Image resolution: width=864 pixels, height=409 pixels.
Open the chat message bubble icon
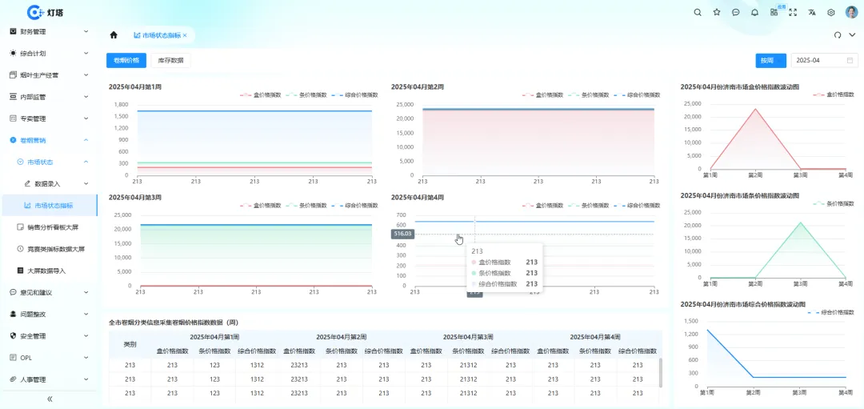coord(736,12)
